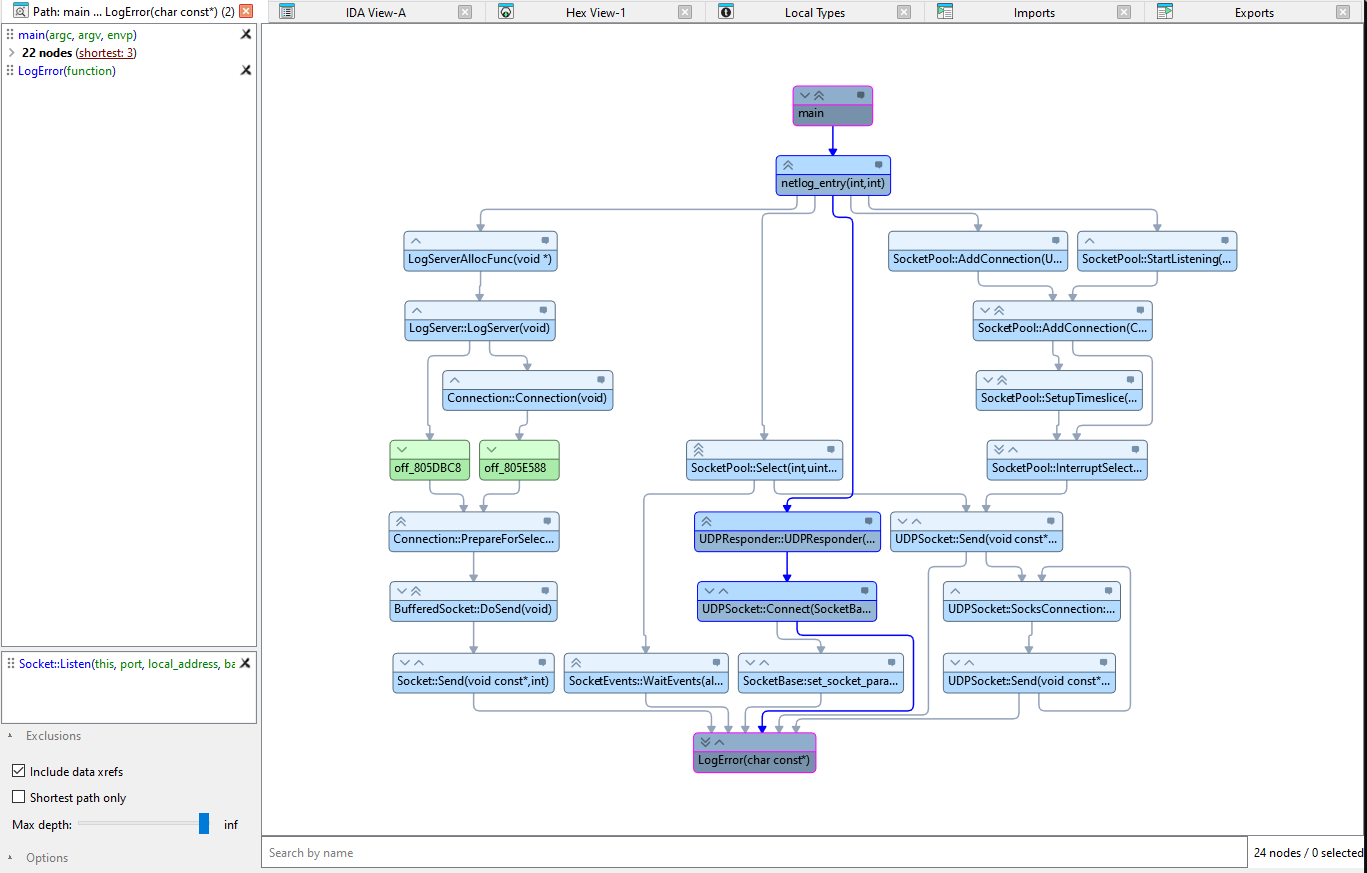Viewport: 1367px width, 873px height.
Task: Click down chevron on main node
Action: point(804,95)
